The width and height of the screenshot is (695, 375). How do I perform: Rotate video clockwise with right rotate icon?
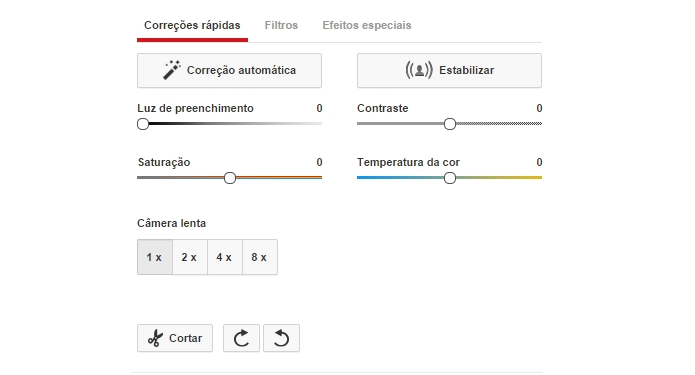241,338
